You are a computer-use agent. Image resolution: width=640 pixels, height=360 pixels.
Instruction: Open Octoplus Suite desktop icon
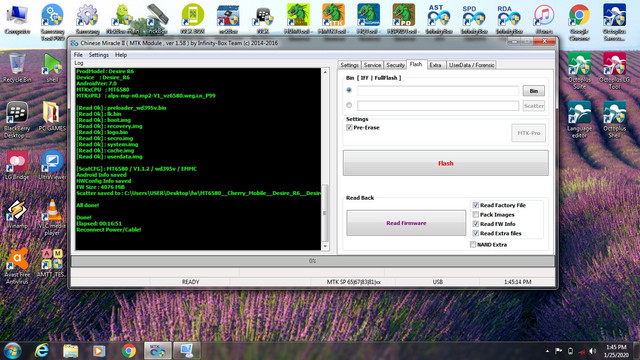[x=579, y=70]
